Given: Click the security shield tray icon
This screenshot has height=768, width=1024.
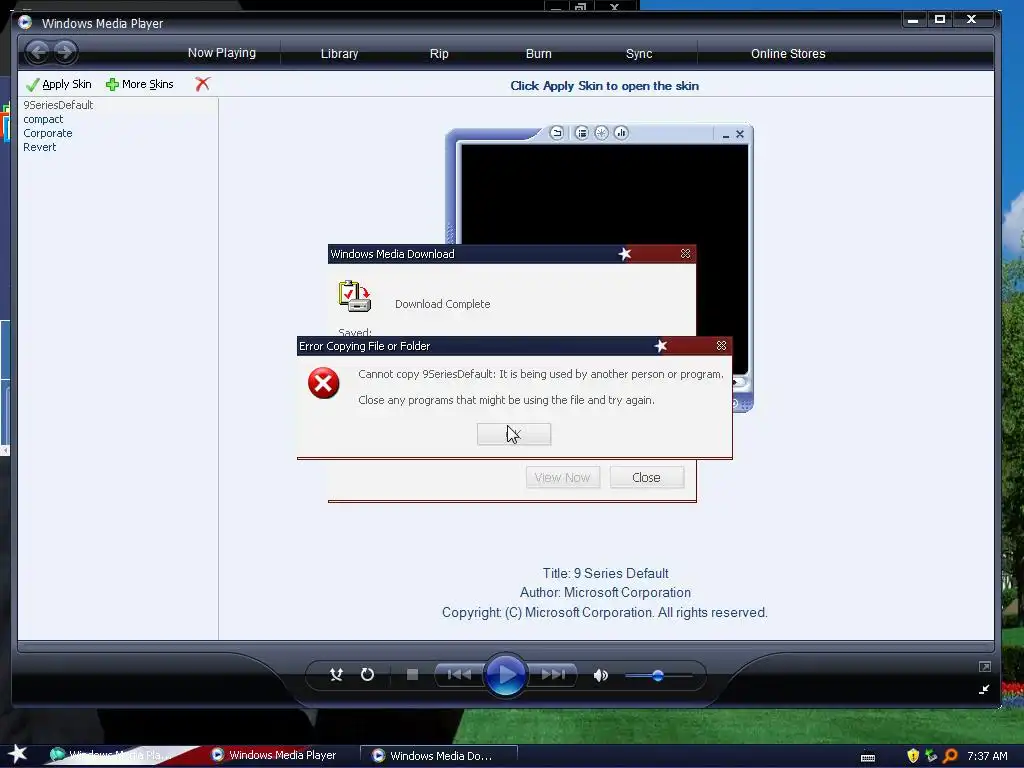Looking at the screenshot, I should (913, 756).
